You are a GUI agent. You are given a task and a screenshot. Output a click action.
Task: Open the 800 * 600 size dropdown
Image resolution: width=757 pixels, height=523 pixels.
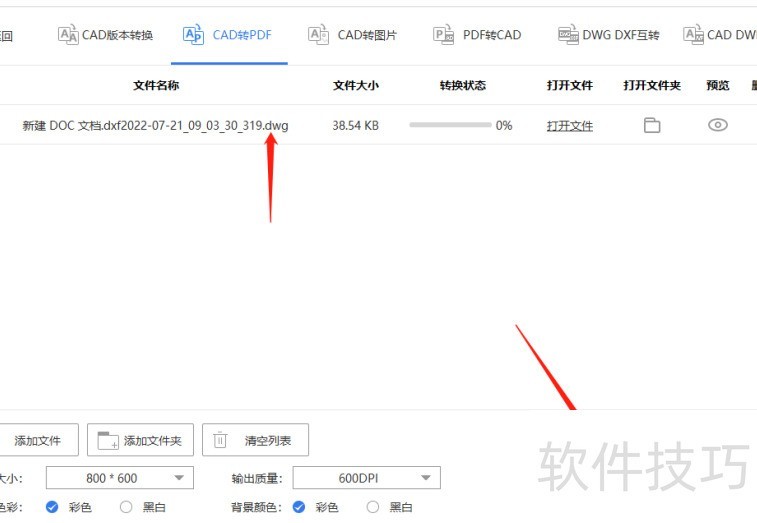[x=120, y=478]
